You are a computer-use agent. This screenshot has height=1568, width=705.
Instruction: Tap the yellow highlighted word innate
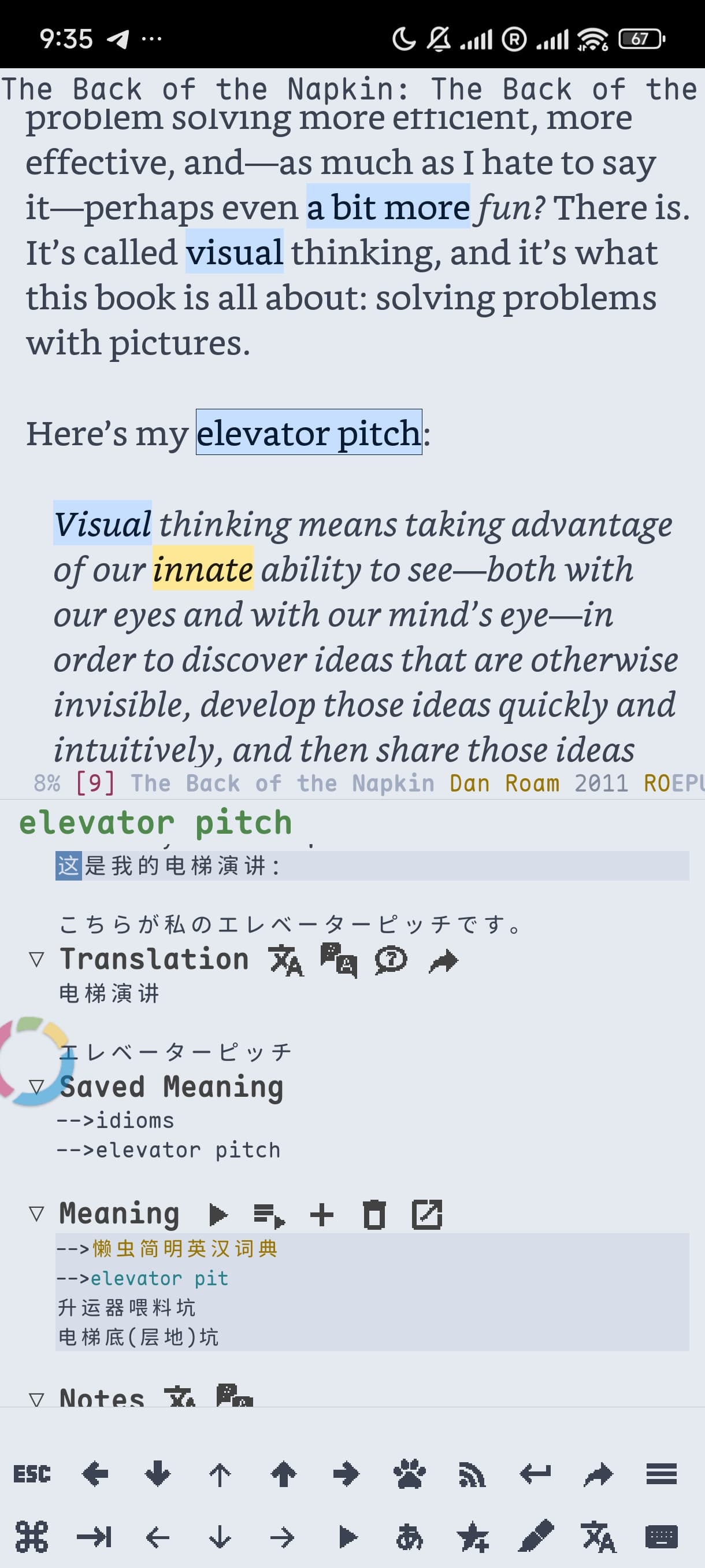[203, 569]
